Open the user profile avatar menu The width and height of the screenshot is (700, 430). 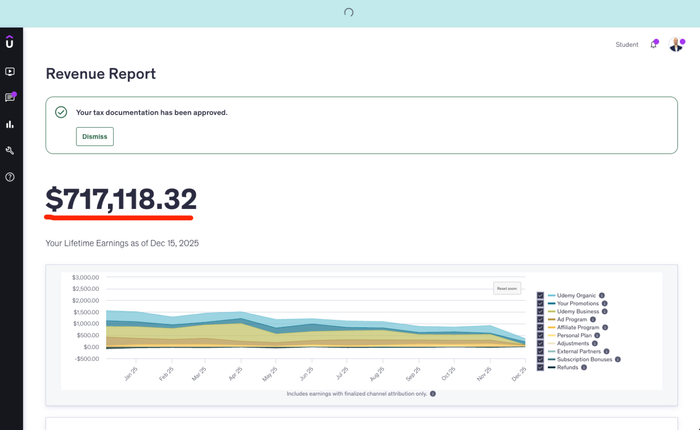(x=676, y=45)
